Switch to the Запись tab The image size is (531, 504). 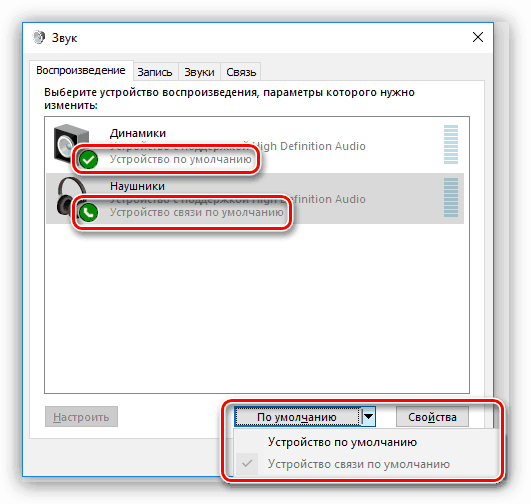155,72
